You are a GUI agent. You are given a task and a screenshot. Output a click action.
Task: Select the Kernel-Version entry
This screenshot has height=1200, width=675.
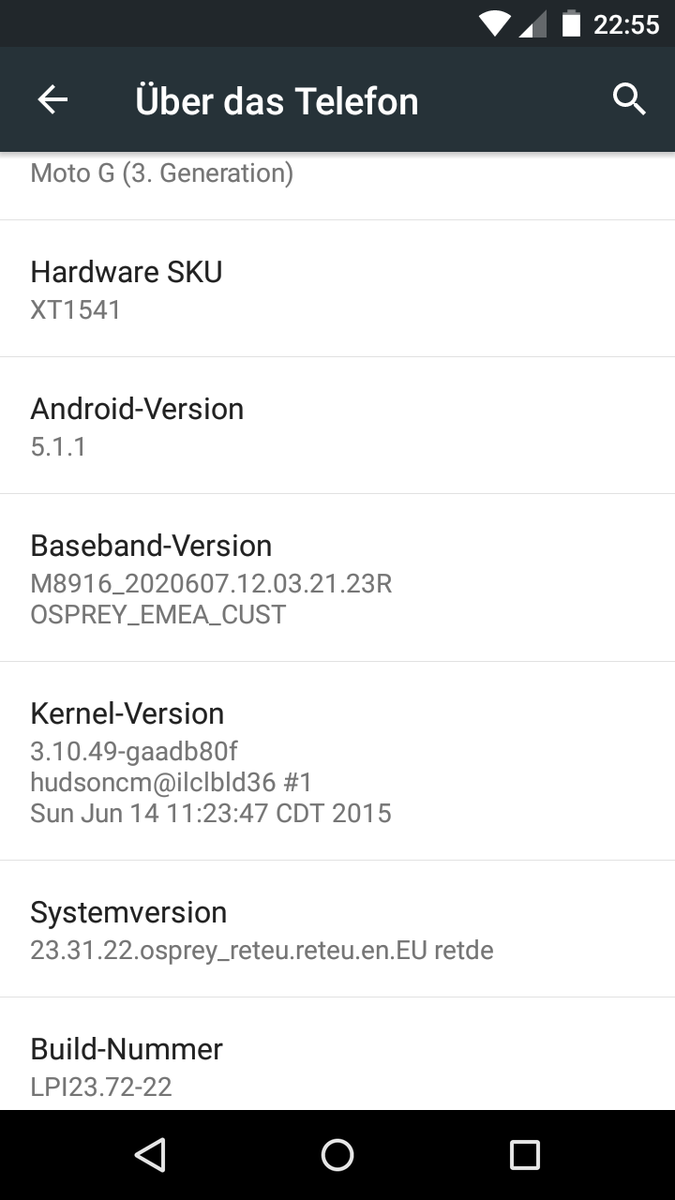click(x=337, y=761)
